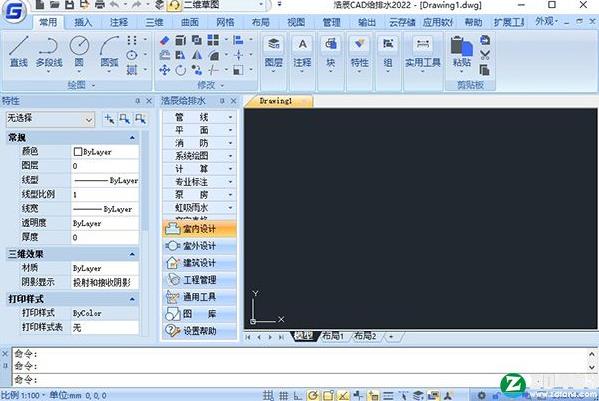Image resolution: width=599 pixels, height=401 pixels.
Task: Select the 多段线 polyline tool
Action: 49,53
